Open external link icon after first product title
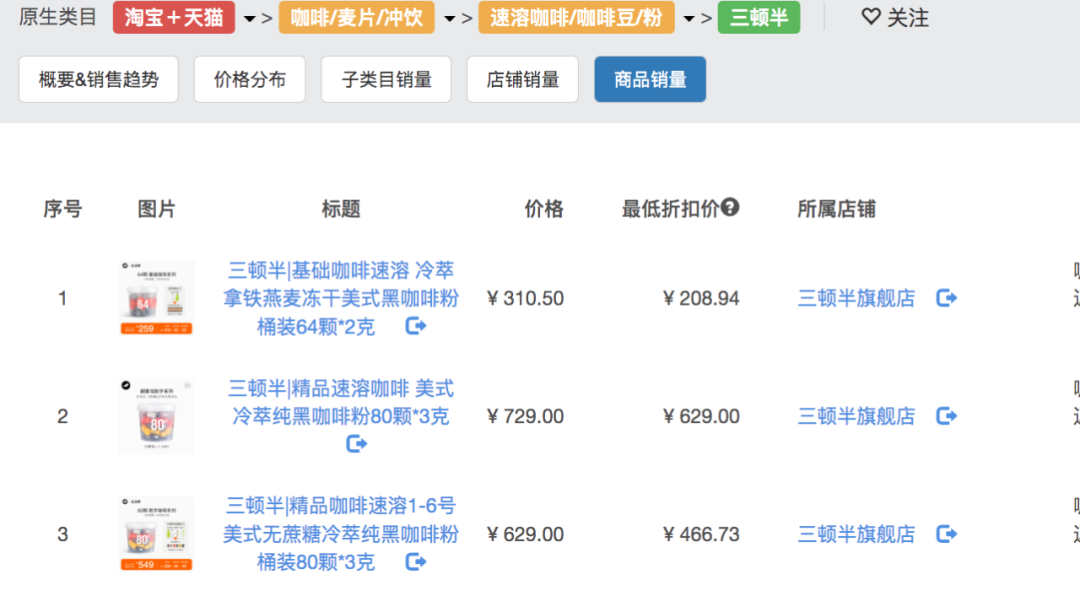 415,325
